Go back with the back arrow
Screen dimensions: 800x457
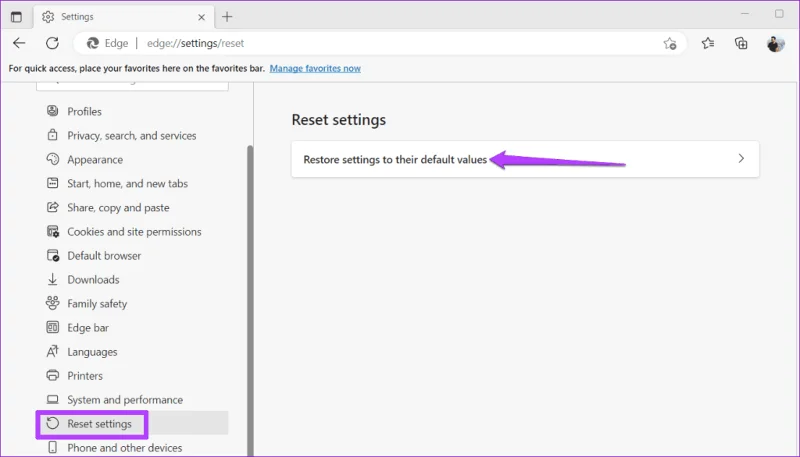coord(19,43)
